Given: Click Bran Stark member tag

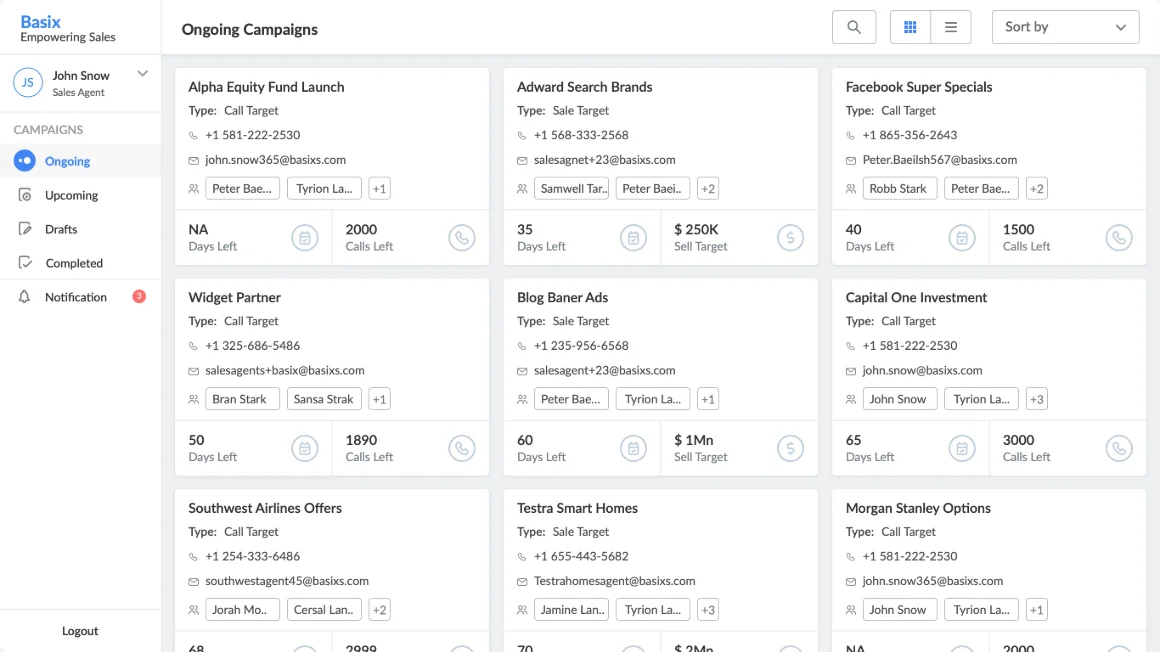Looking at the screenshot, I should tap(243, 399).
